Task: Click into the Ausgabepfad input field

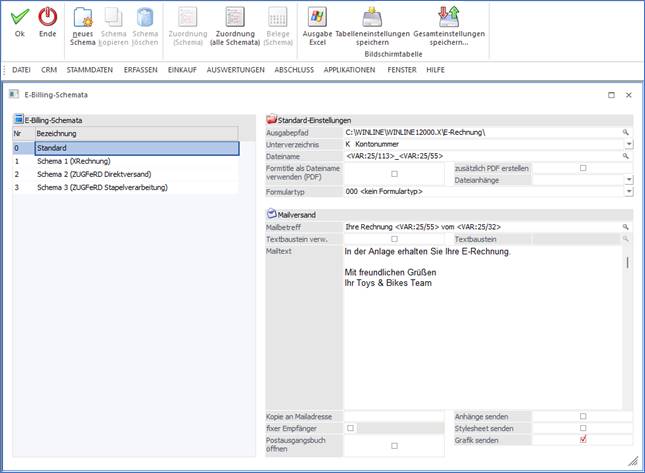Action: [483, 132]
